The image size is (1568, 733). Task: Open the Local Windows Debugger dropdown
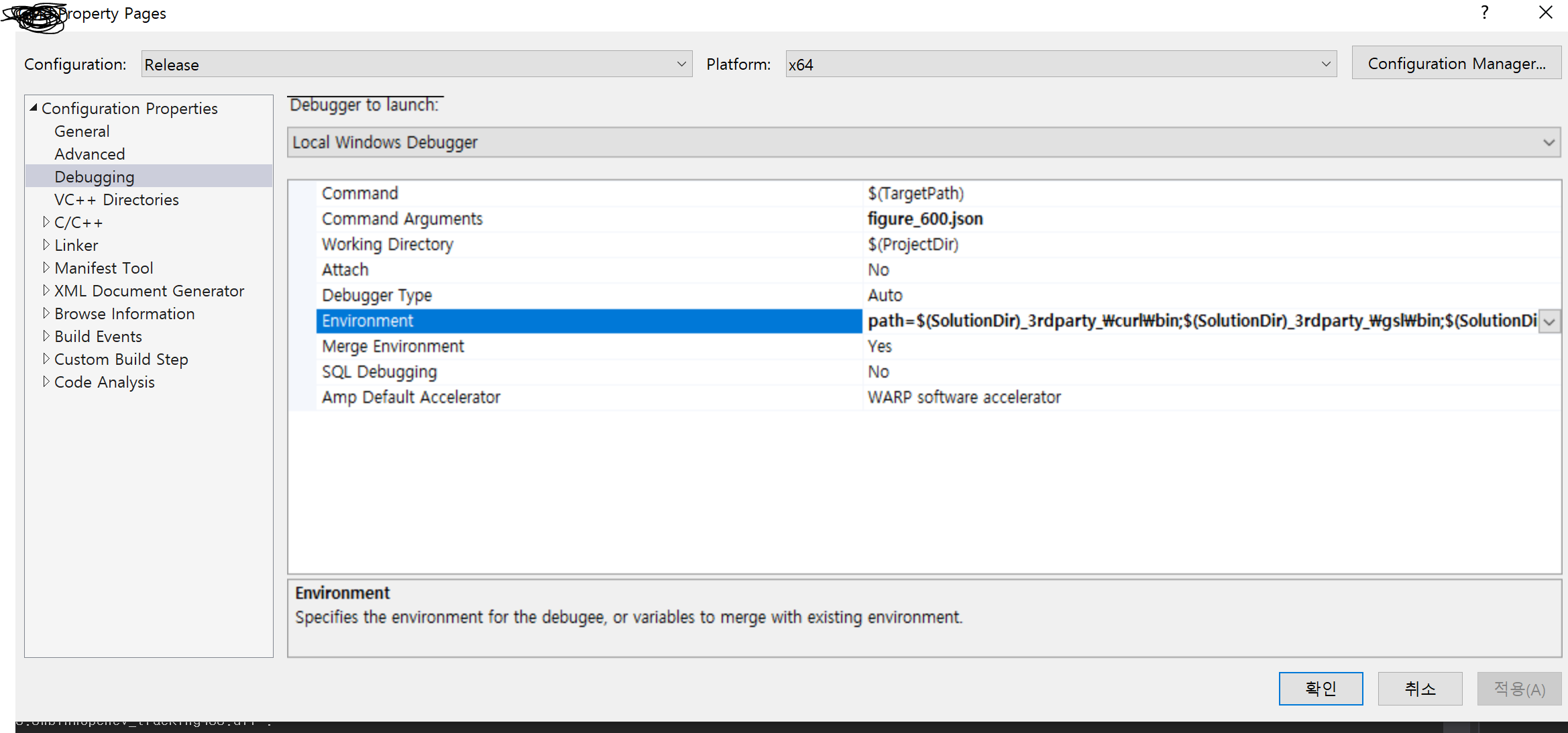923,142
